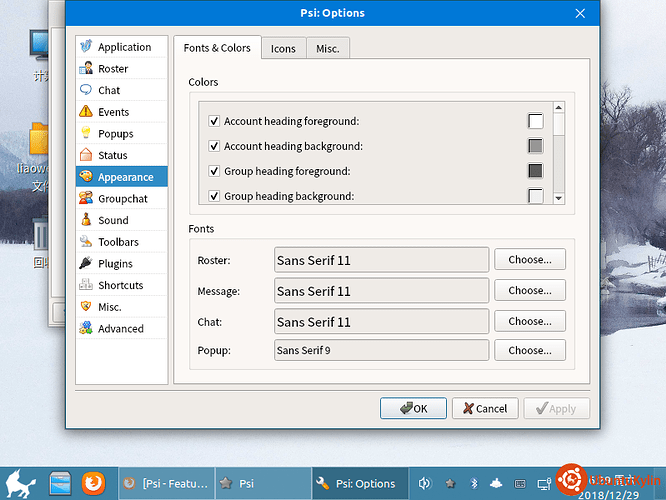Disable Group heading foreground checkbox
Viewport: 666px width, 500px height.
point(214,171)
